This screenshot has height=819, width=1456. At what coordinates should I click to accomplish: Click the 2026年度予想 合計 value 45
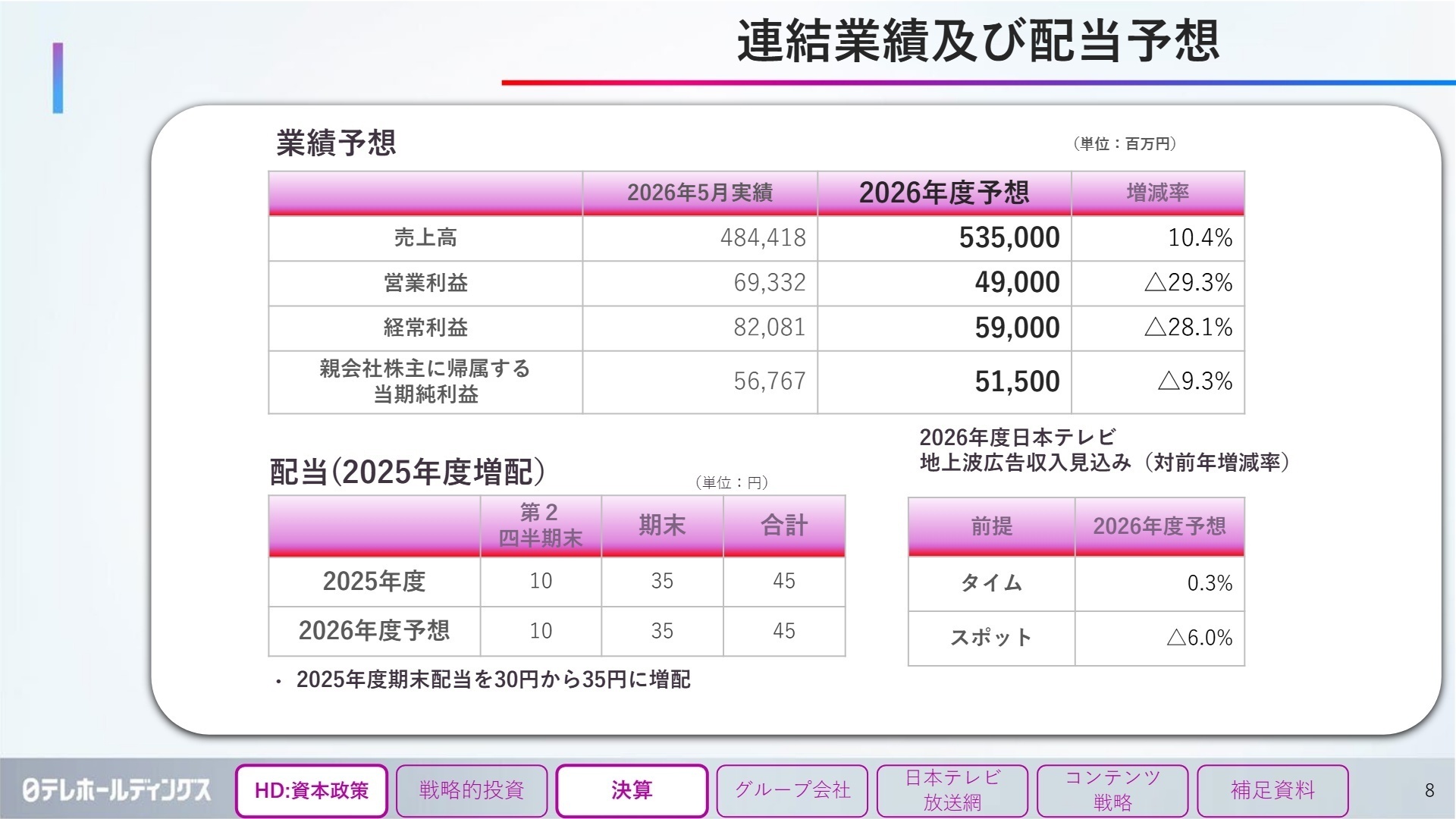784,631
